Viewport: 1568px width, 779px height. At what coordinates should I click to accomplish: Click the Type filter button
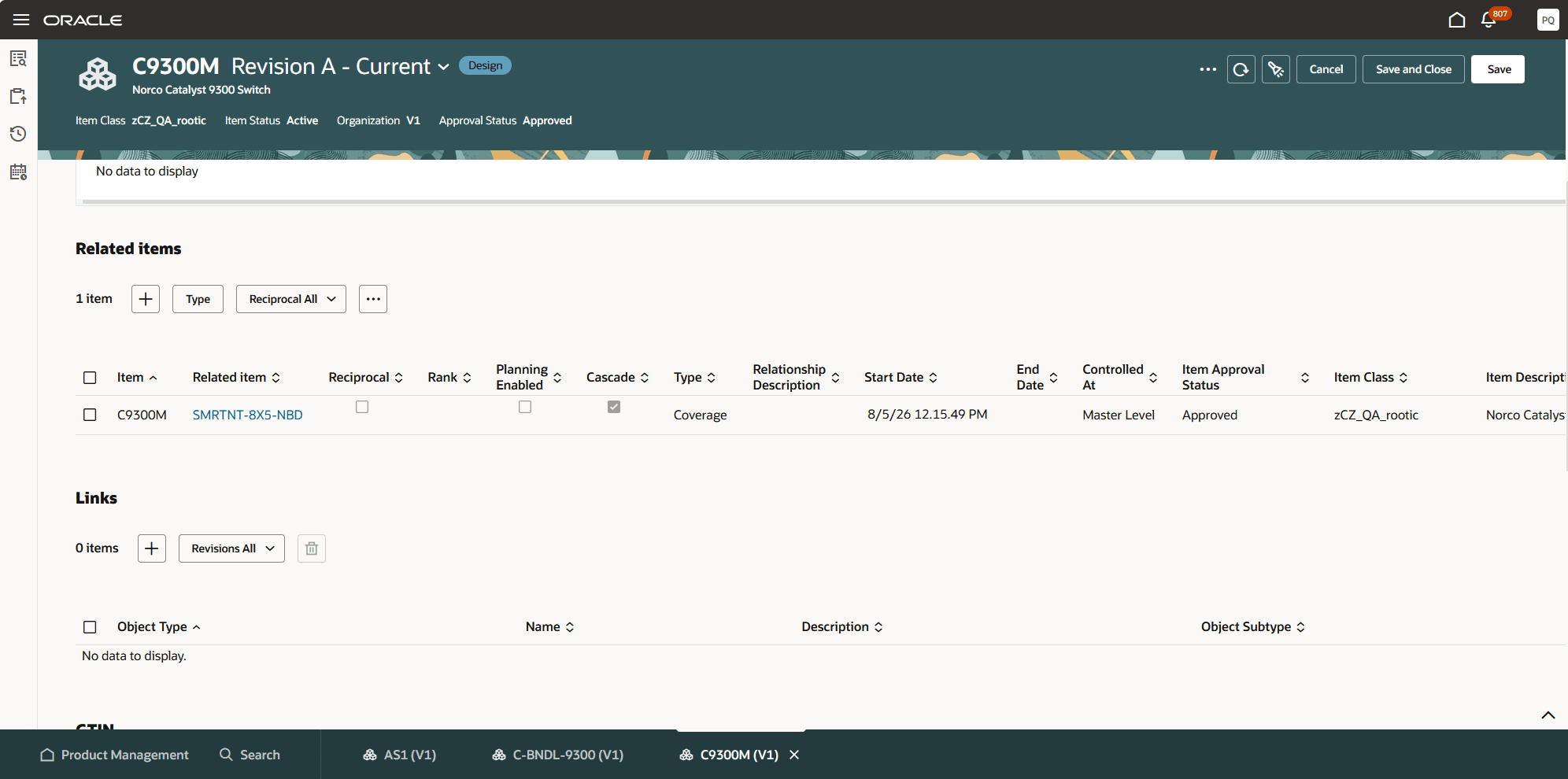[198, 299]
